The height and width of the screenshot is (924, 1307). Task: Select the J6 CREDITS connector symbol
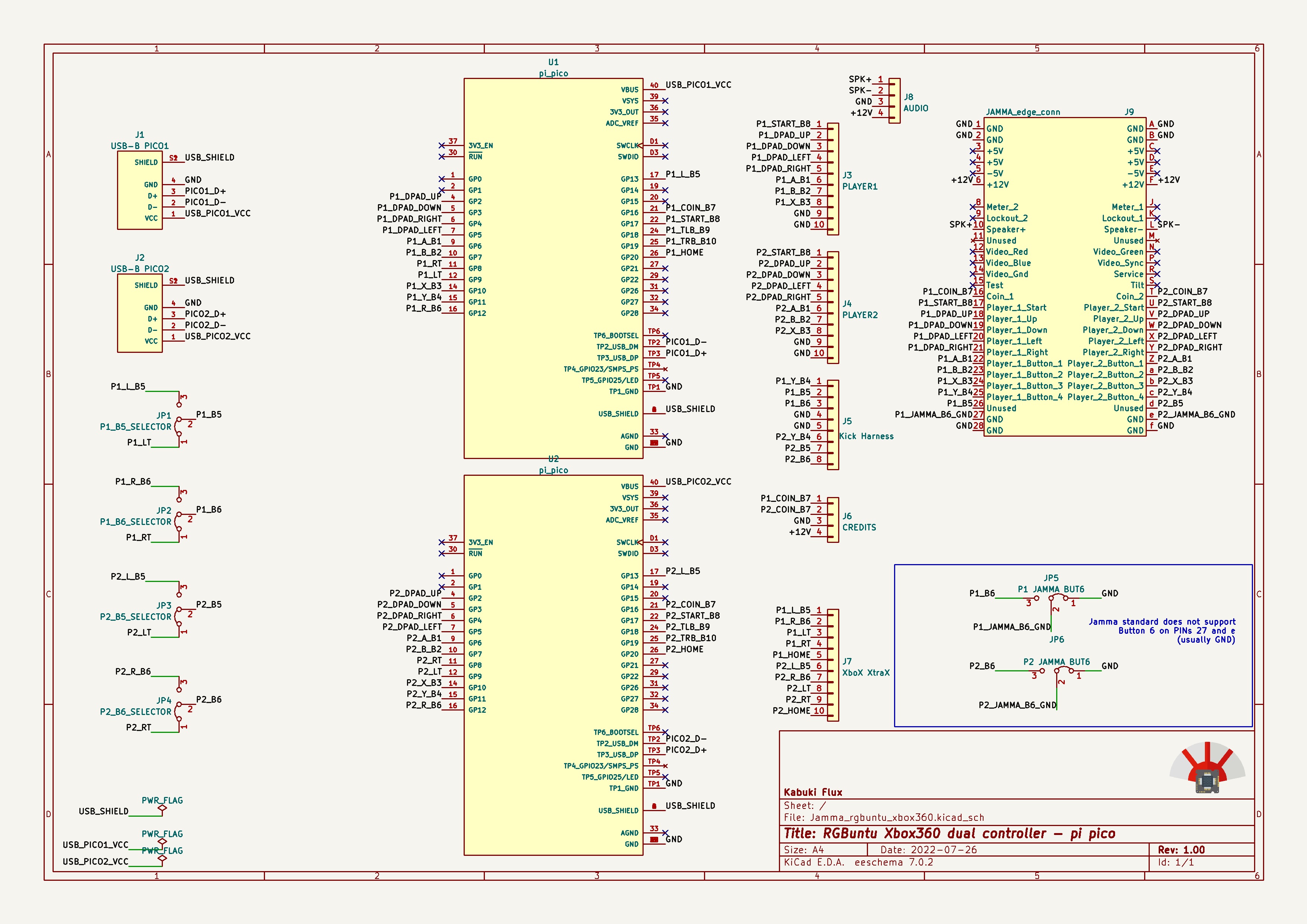point(833,520)
